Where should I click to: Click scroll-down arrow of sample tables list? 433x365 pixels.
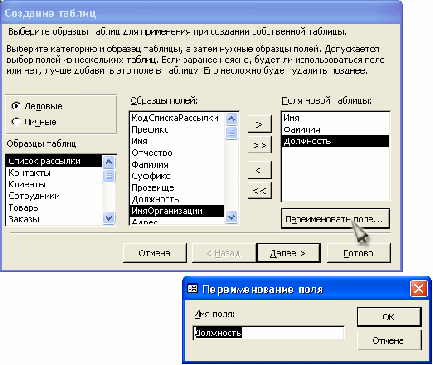[109, 218]
